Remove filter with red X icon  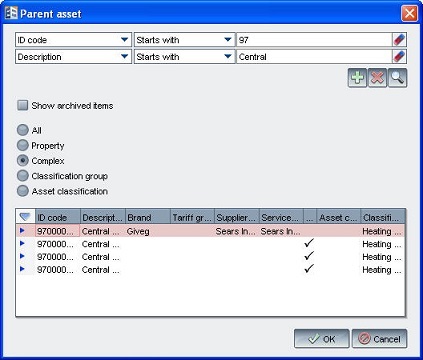point(377,78)
